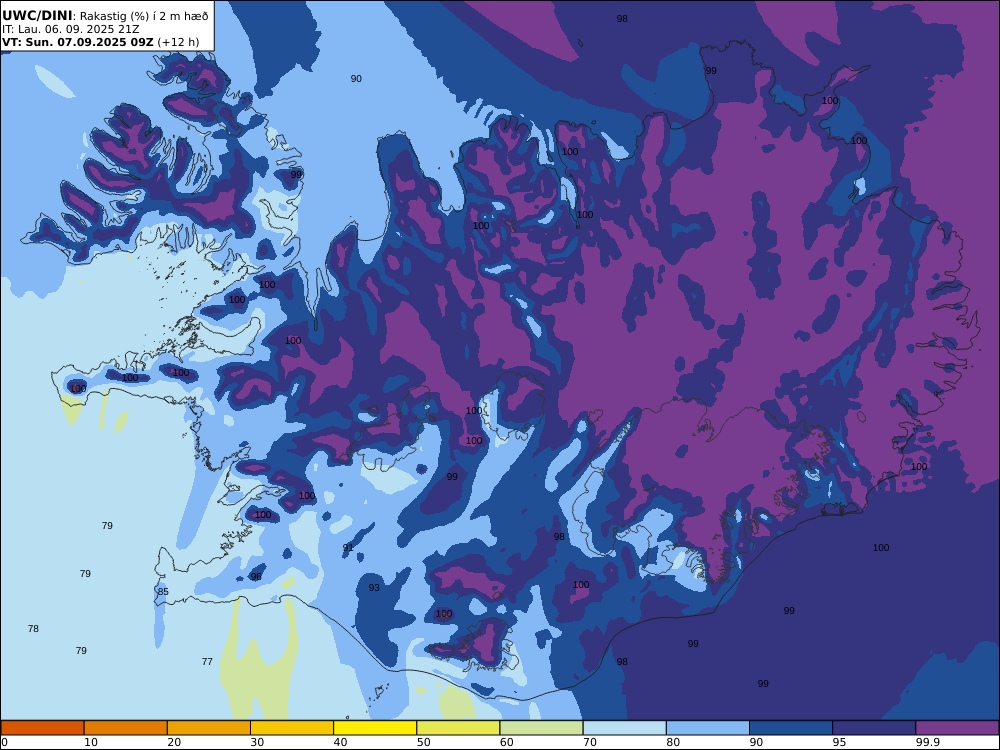Click the '85' humidity value on map
Screen dimensions: 1000x750
click(163, 591)
